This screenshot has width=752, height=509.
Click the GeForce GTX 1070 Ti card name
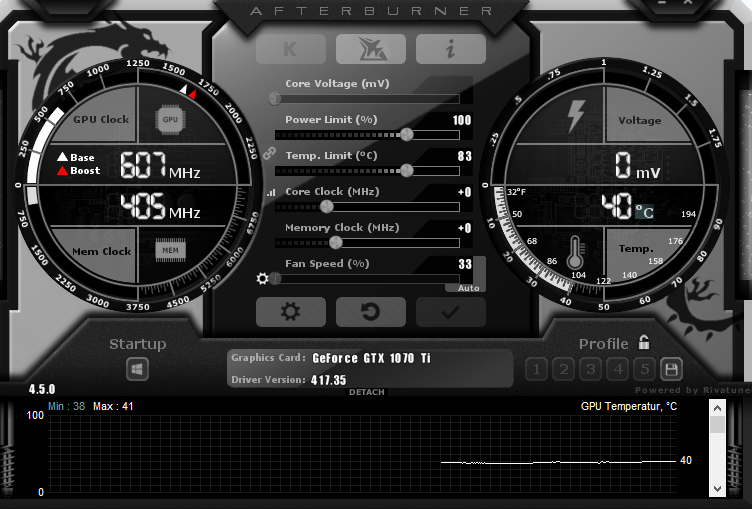click(x=372, y=358)
